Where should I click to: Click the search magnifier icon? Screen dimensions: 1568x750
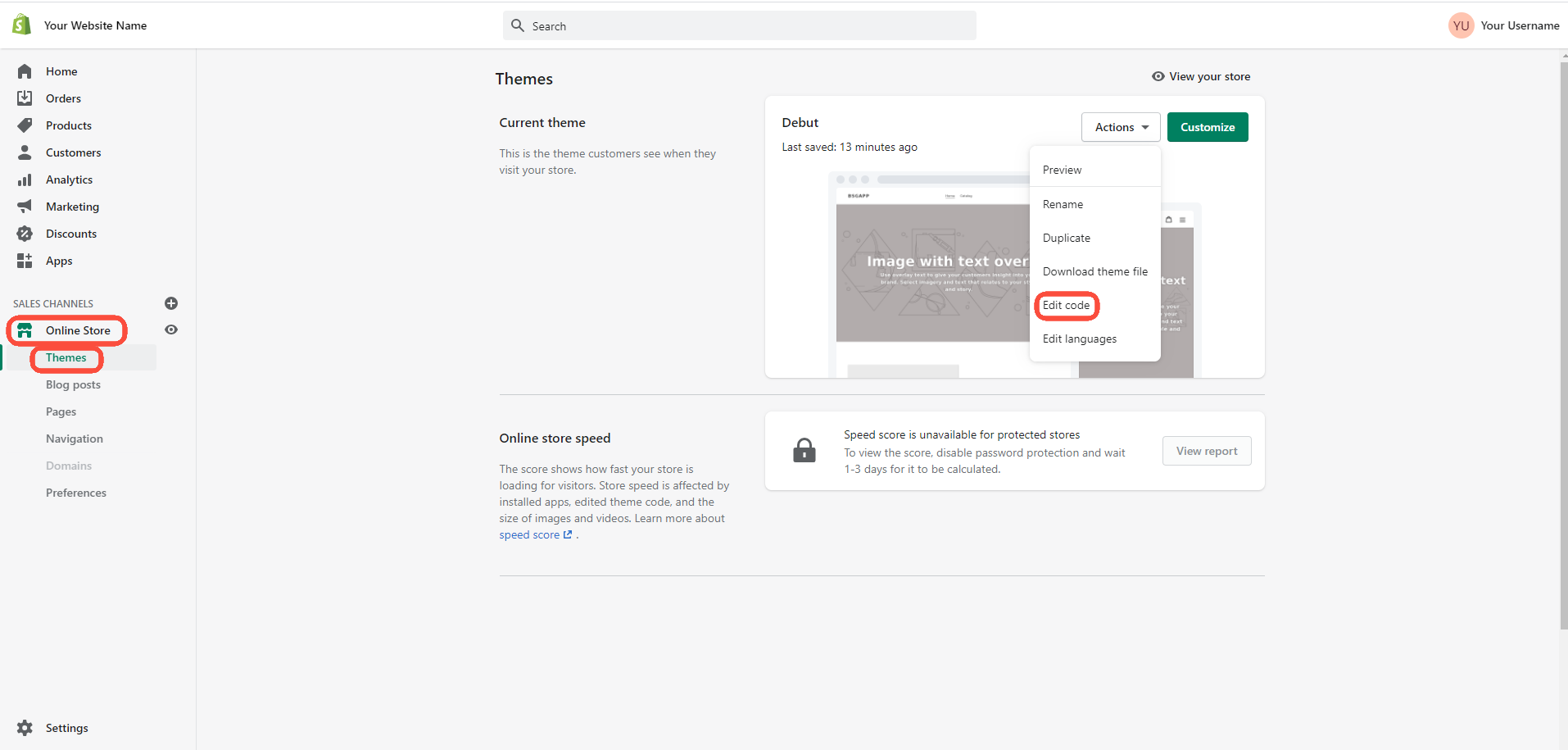518,25
